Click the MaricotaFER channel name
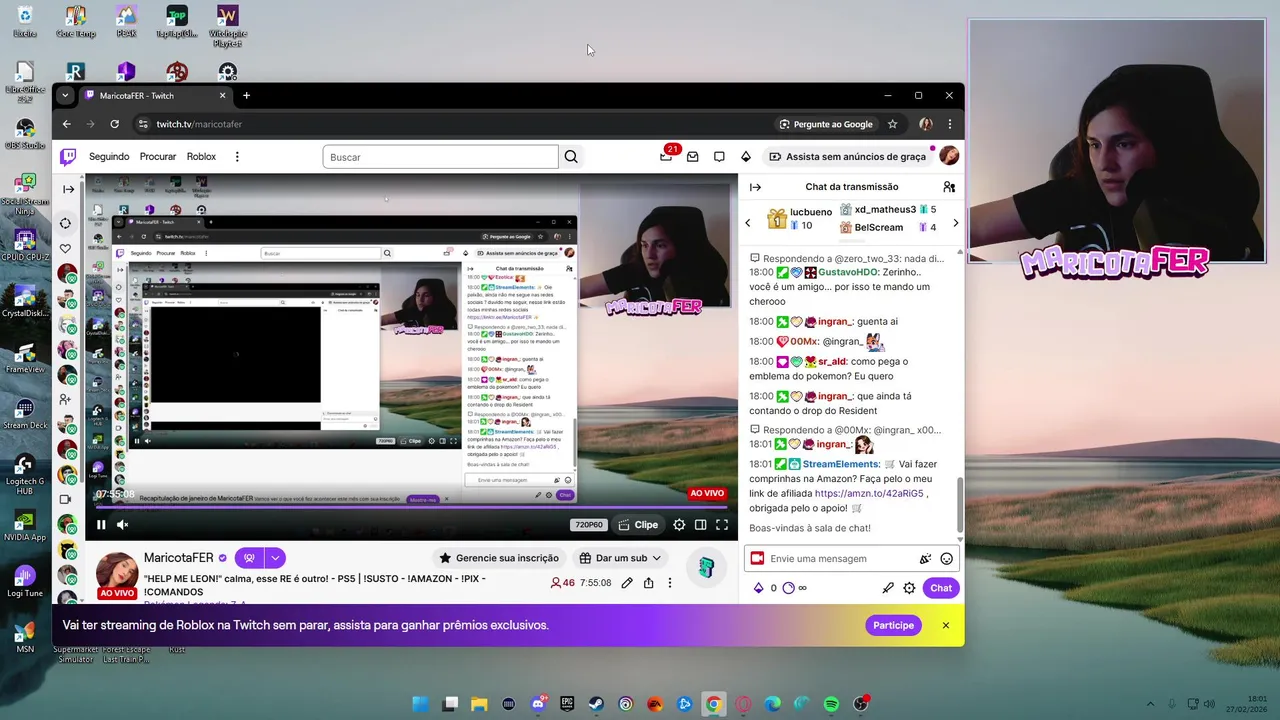1280x720 pixels. coord(179,558)
